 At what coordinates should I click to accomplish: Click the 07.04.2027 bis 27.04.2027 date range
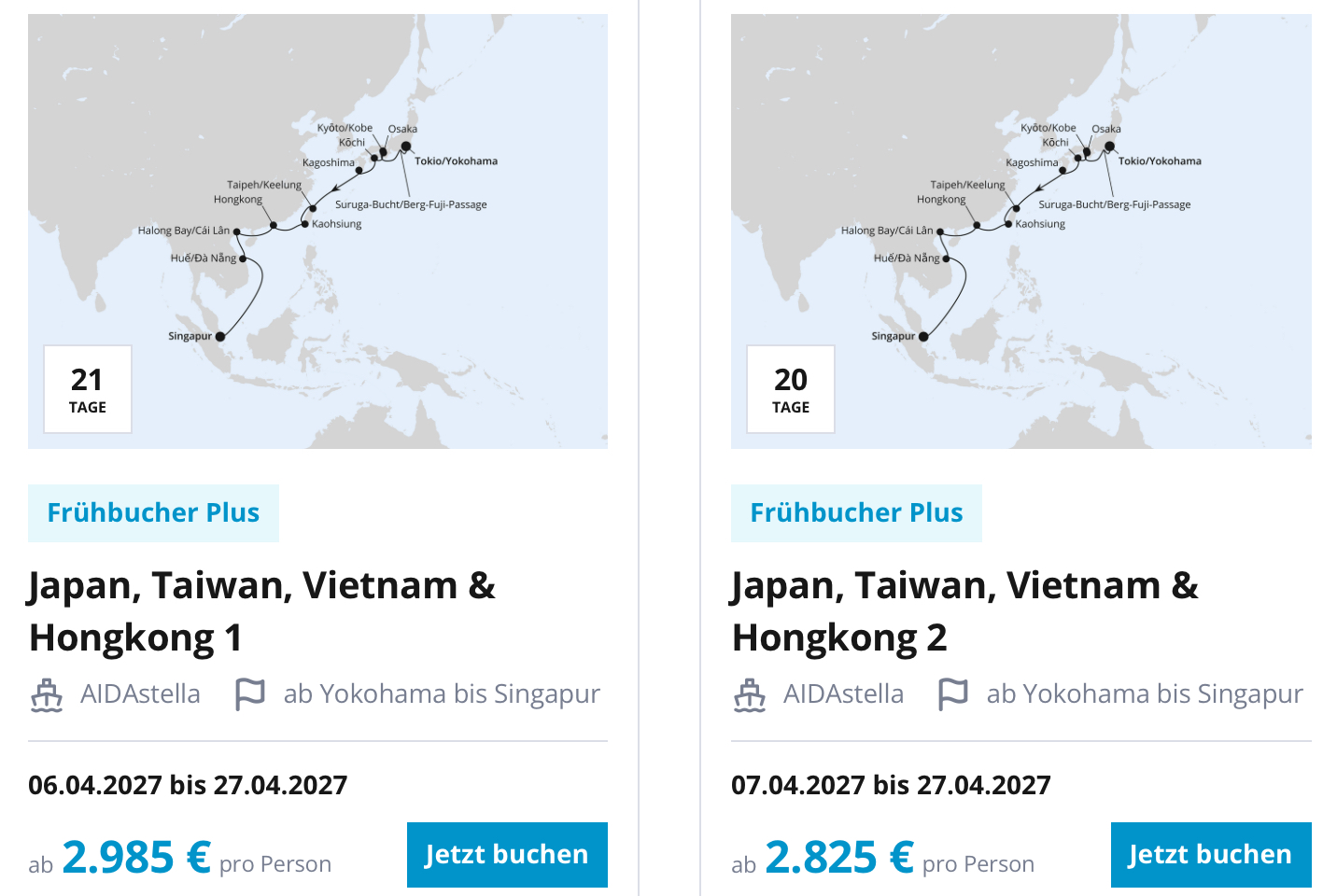point(891,785)
